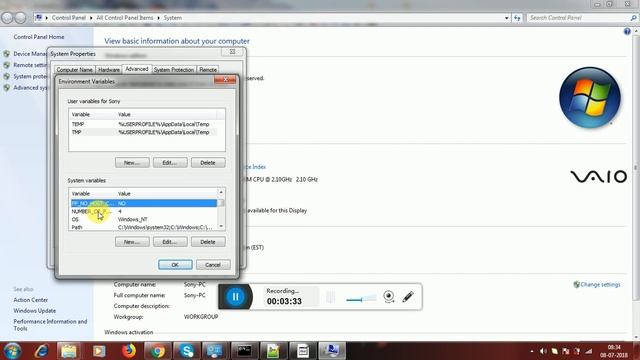
Task: Click New under user variables for Sony
Action: tap(132, 162)
